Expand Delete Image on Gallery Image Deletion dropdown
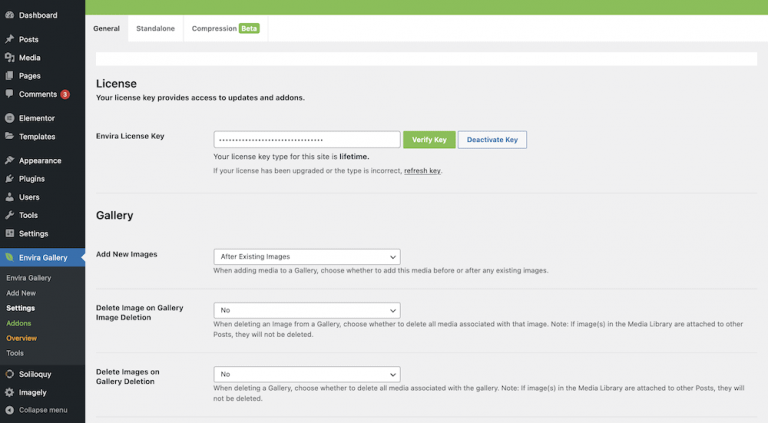Image resolution: width=768 pixels, height=423 pixels. coord(306,310)
